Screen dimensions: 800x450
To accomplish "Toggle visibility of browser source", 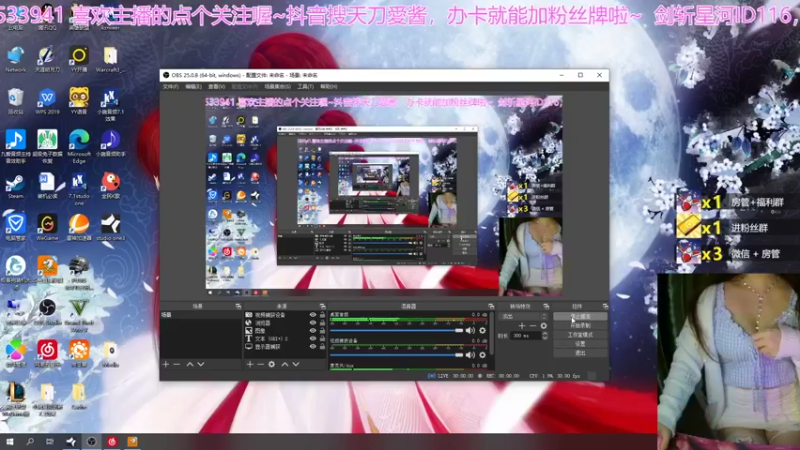I will 313,323.
